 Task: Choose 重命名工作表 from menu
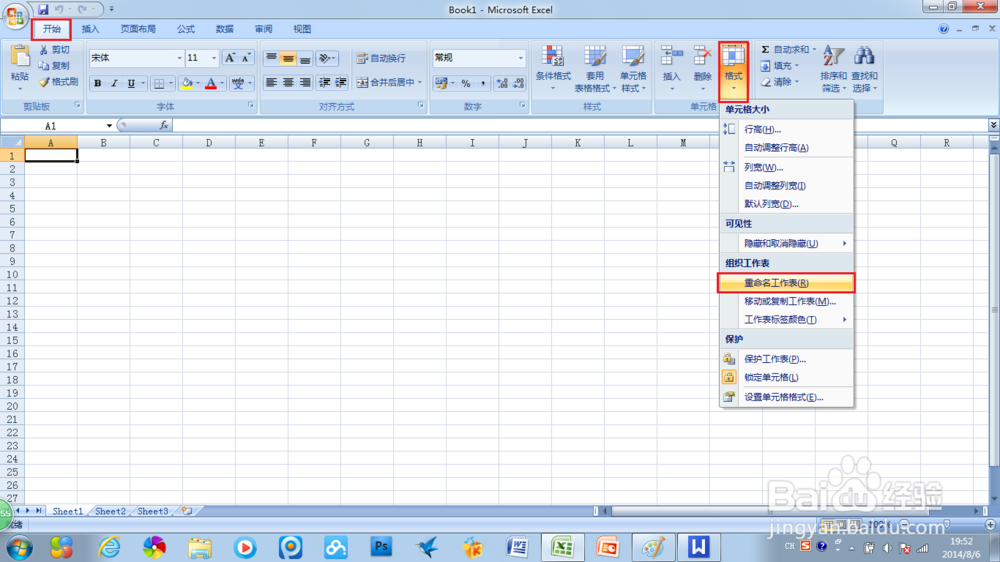786,283
